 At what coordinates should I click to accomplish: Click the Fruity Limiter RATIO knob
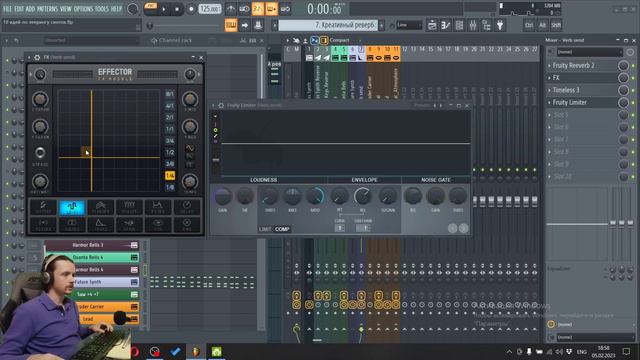[x=315, y=197]
